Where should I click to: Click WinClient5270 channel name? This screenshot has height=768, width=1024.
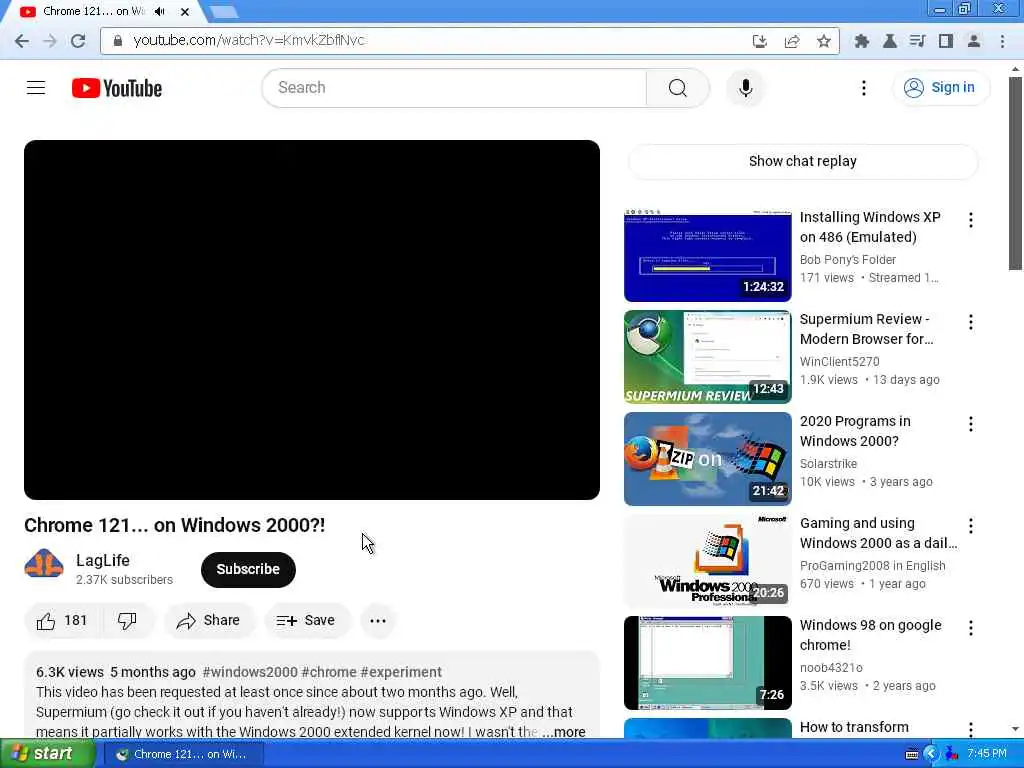pyautogui.click(x=839, y=361)
